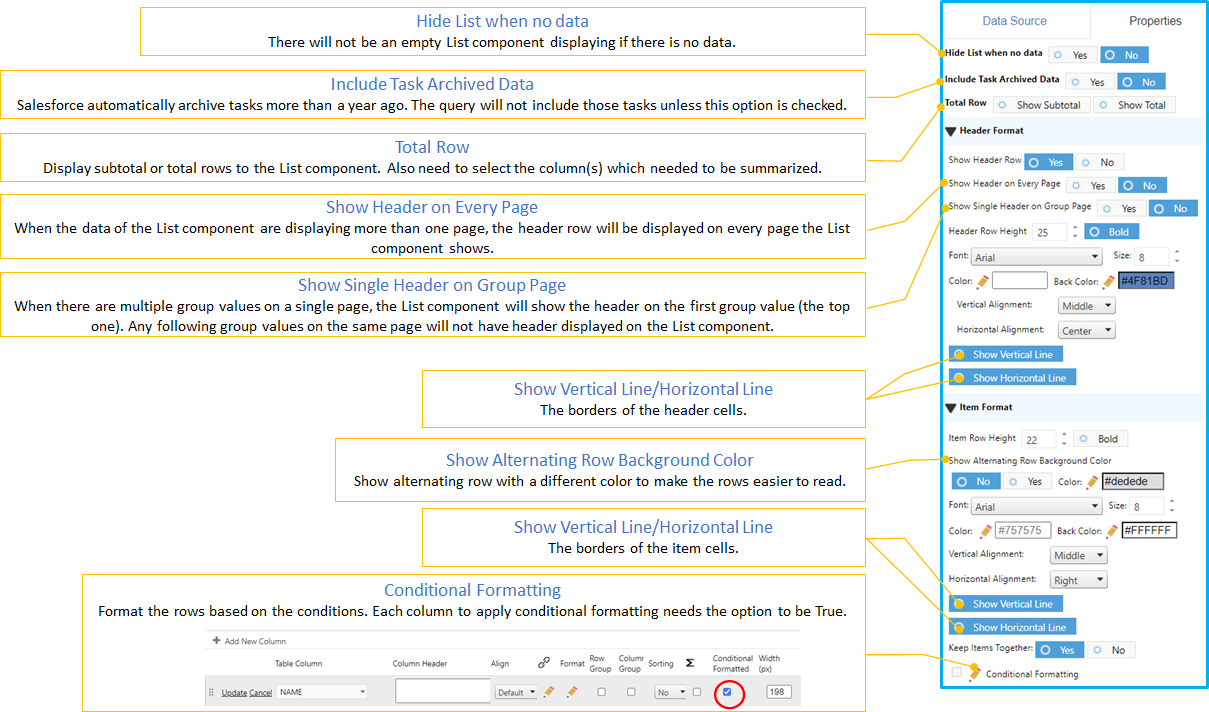The height and width of the screenshot is (712, 1209).
Task: Click the drag handle of the NAME row
Action: (x=211, y=692)
